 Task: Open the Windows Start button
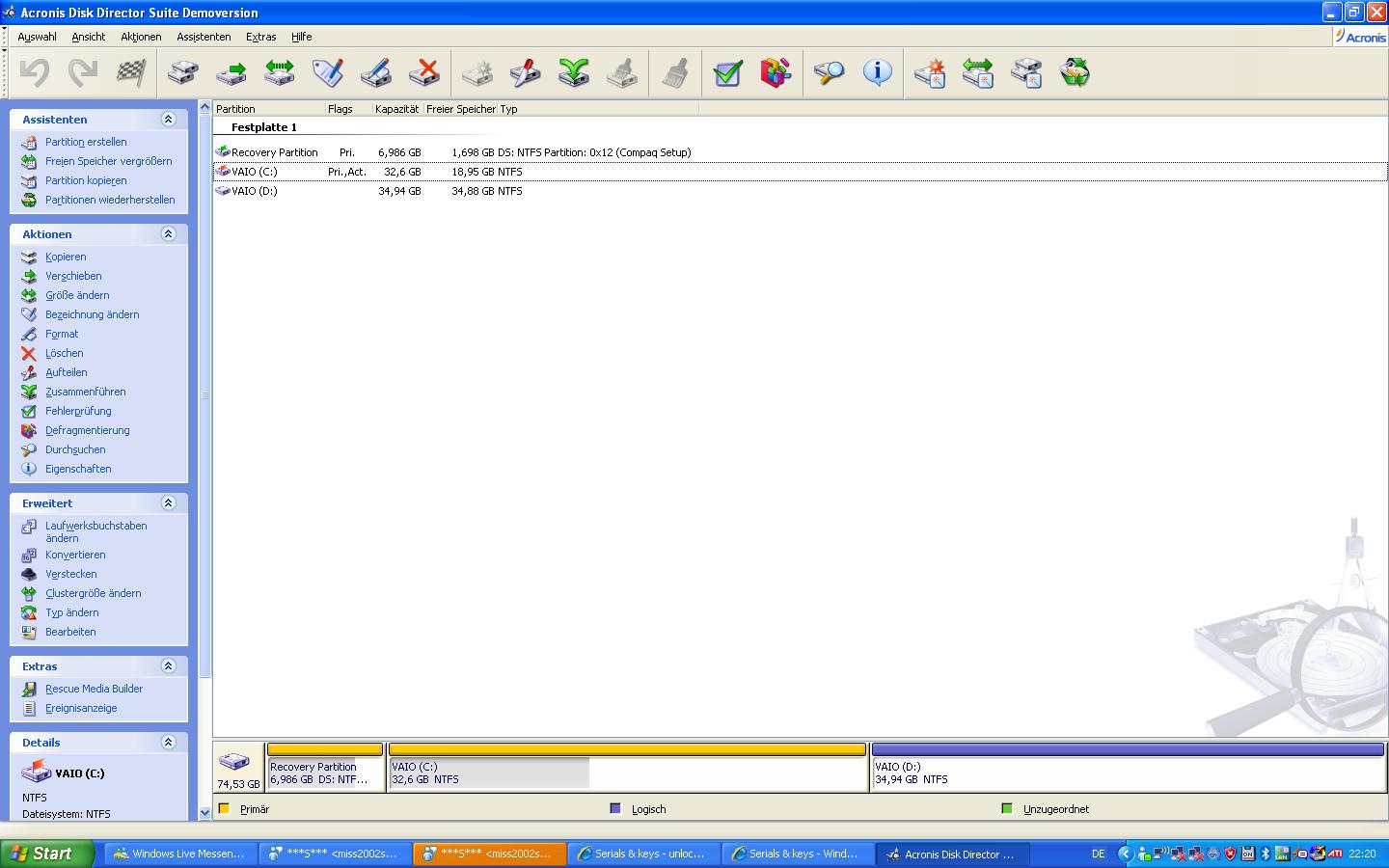pos(46,854)
